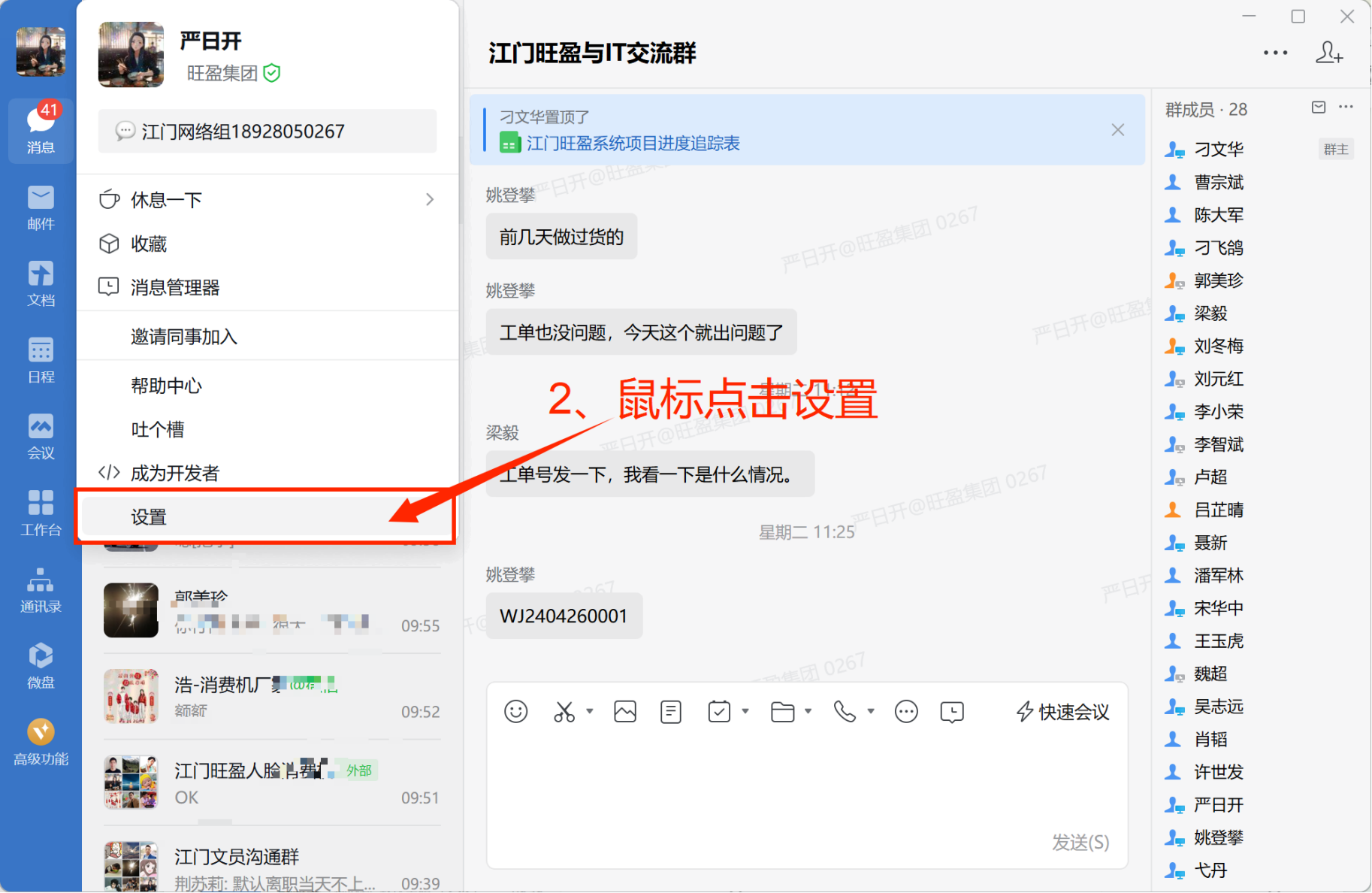Click the 发送(S) send button
This screenshot has height=893, width=1372.
[x=1080, y=842]
